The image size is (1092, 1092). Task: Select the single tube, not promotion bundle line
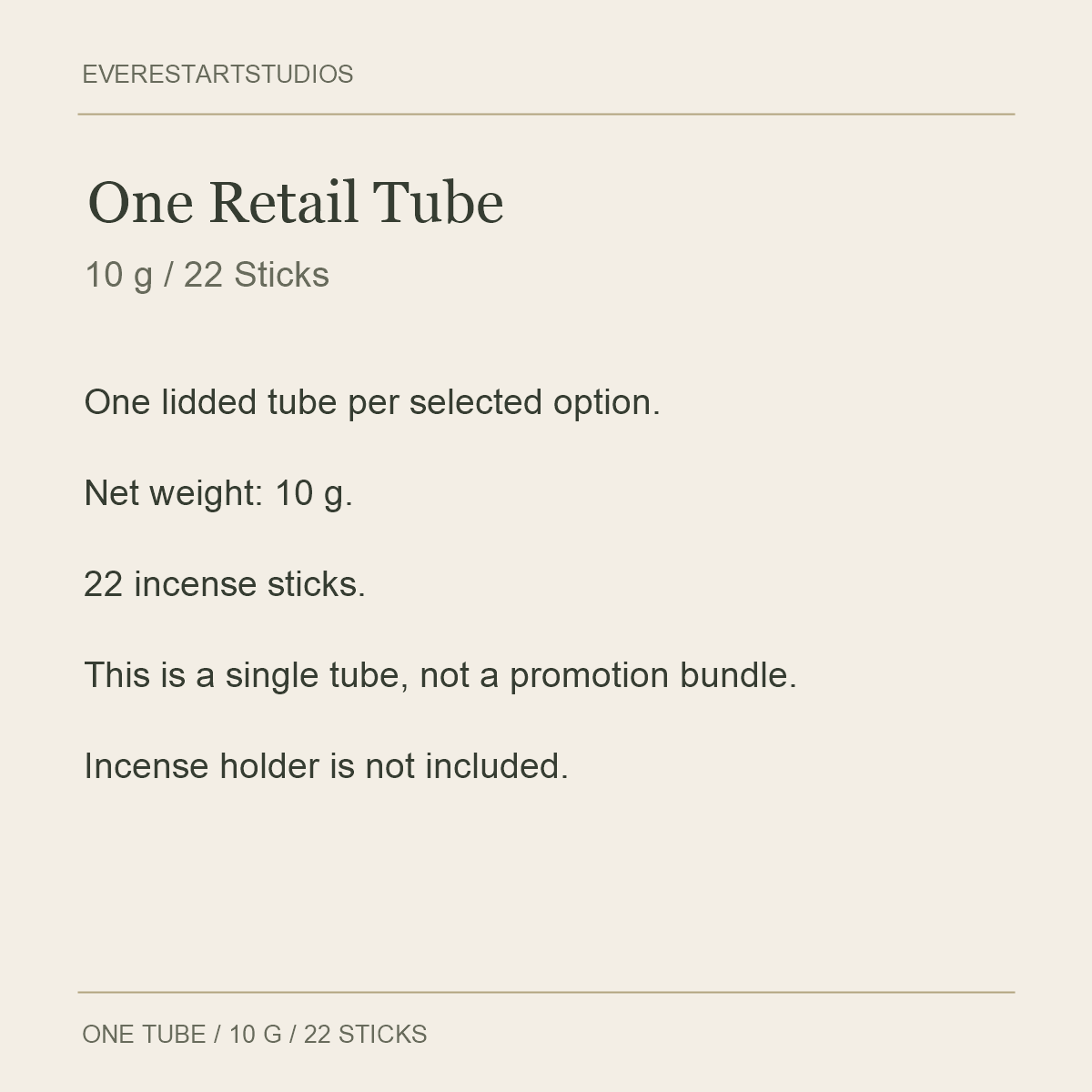point(440,675)
